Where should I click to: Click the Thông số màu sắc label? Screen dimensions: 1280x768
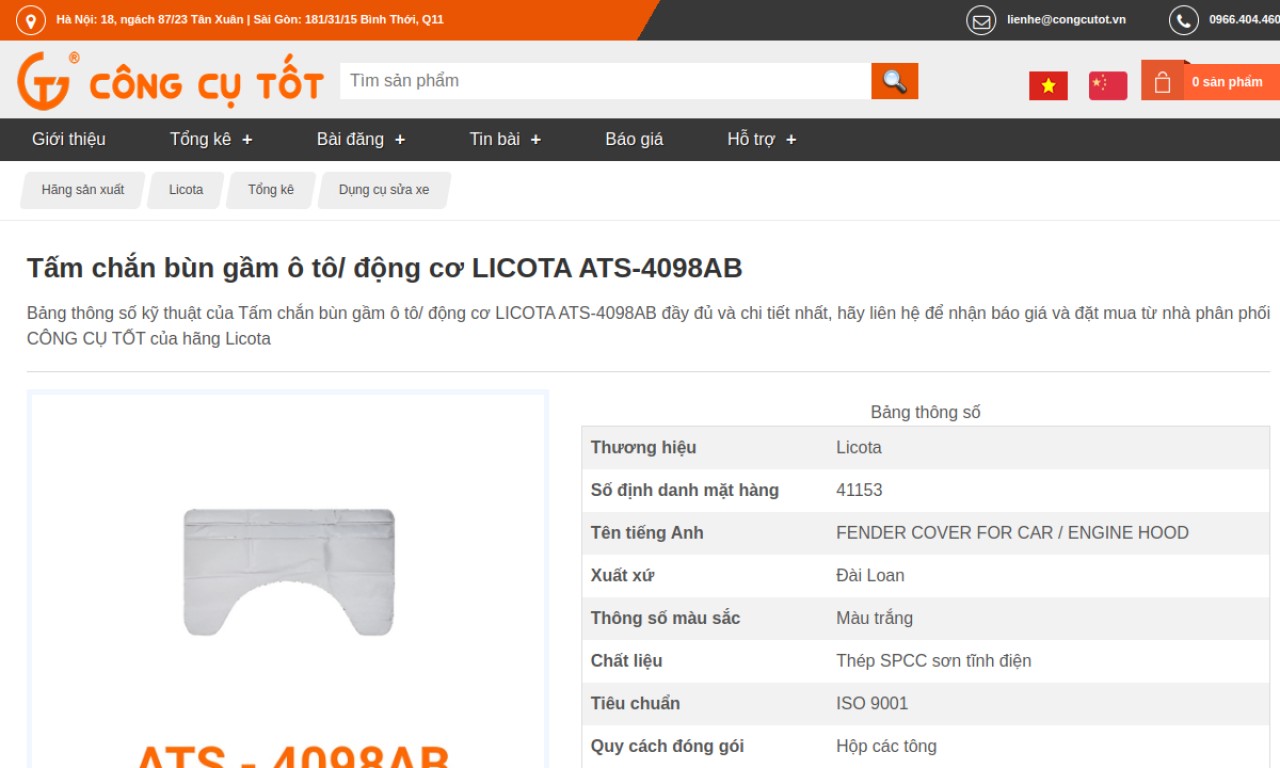[x=665, y=618]
